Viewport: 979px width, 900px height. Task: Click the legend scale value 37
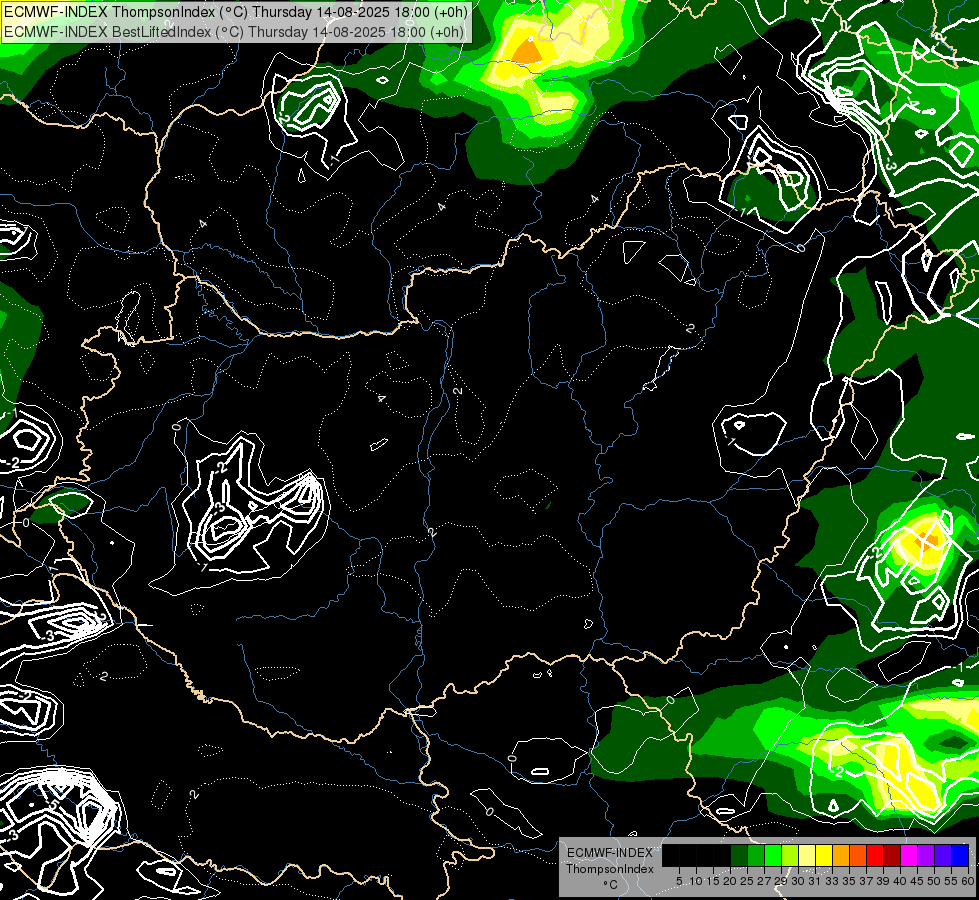867,881
